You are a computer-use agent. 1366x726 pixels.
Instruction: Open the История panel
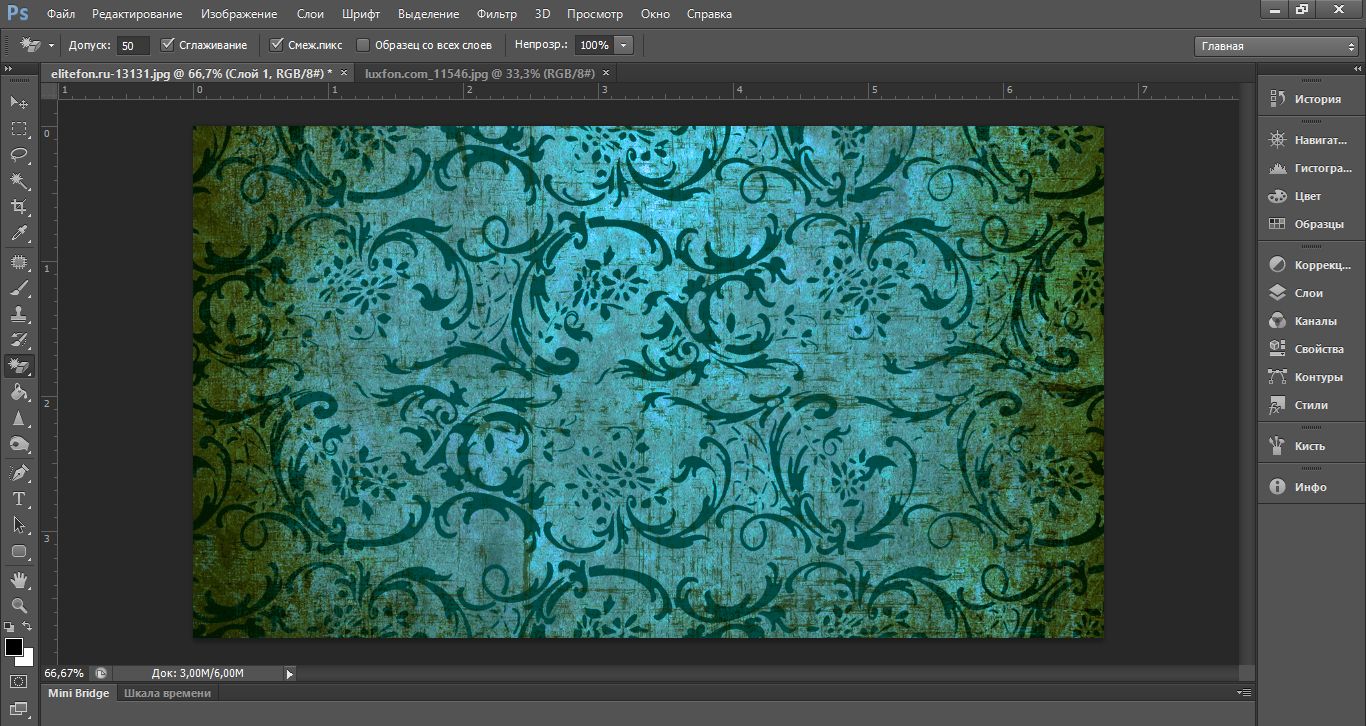[1311, 99]
